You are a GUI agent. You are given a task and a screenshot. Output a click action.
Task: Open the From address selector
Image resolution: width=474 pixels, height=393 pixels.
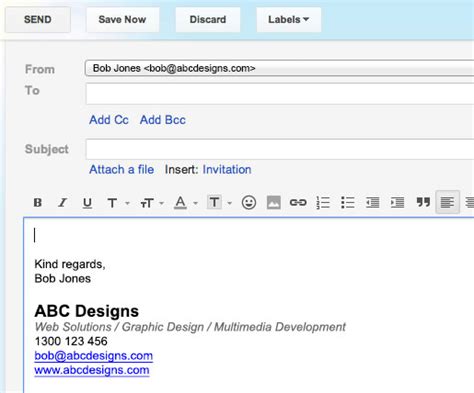tap(279, 68)
